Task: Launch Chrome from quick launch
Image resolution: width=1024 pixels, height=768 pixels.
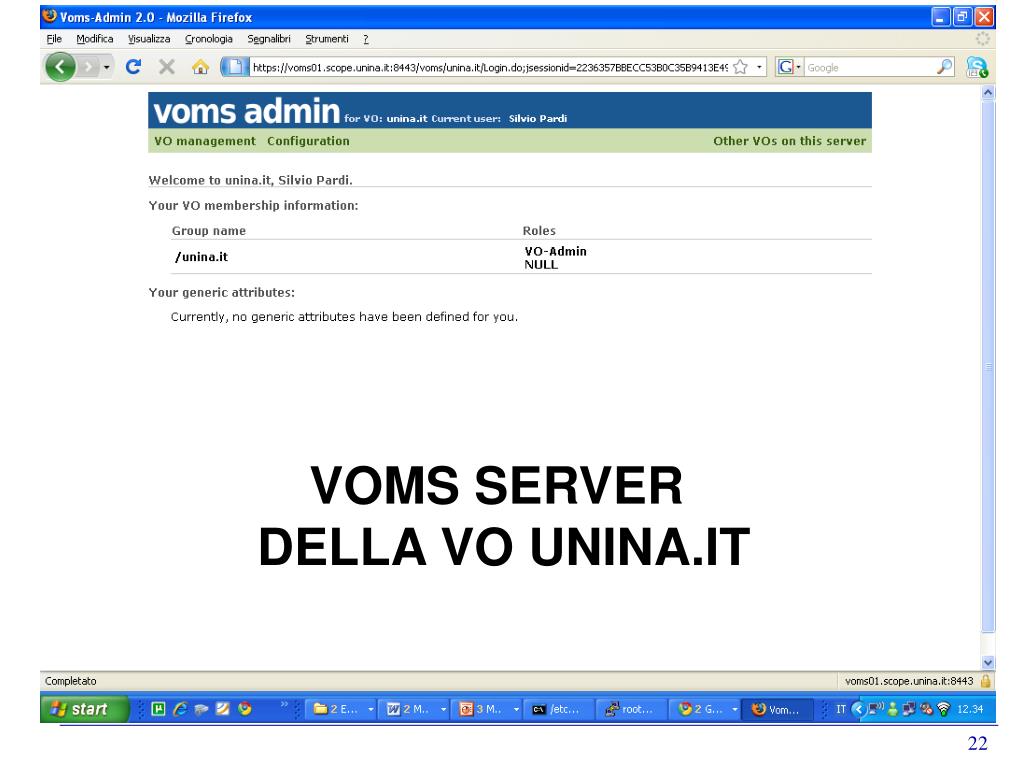Action: (245, 709)
